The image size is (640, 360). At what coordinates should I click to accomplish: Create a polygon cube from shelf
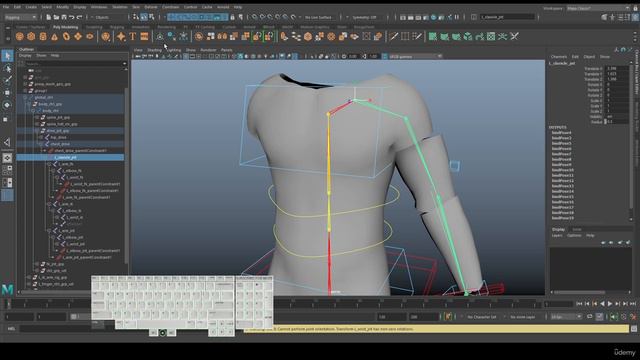click(31, 37)
